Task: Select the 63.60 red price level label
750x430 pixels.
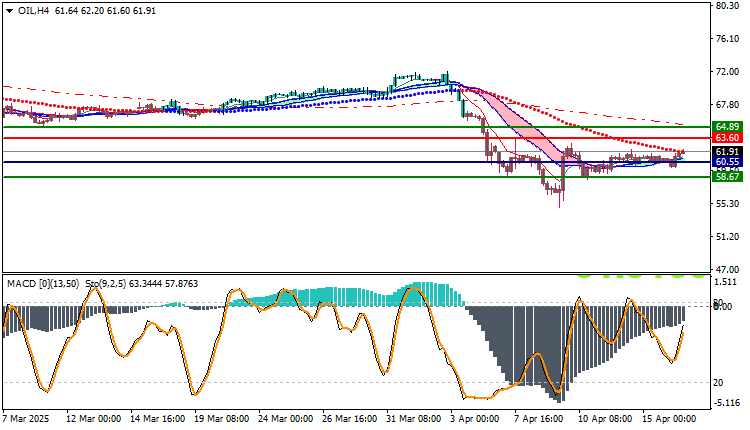Action: click(727, 138)
